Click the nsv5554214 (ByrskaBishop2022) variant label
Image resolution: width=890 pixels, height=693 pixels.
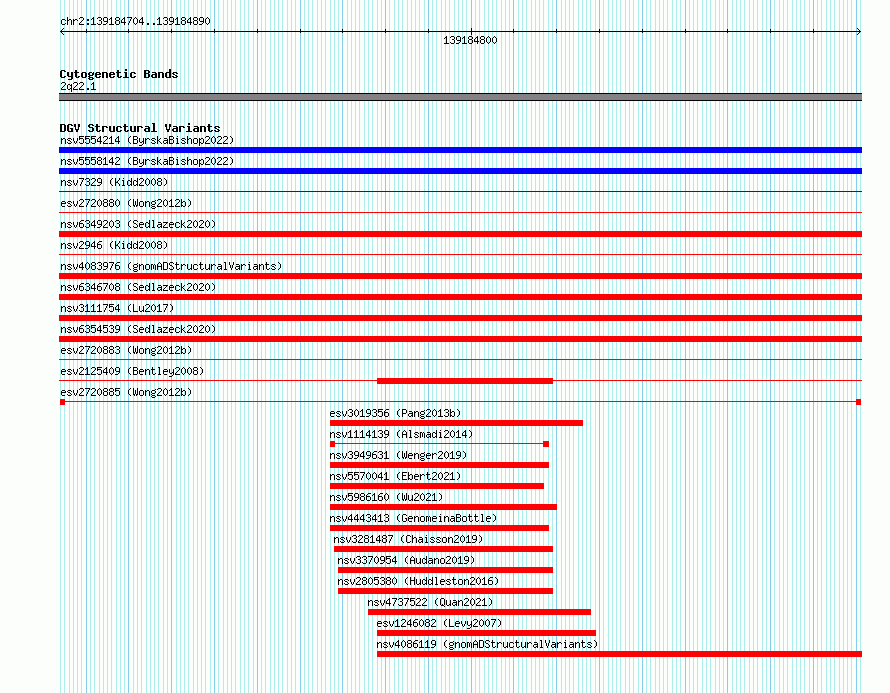point(147,140)
